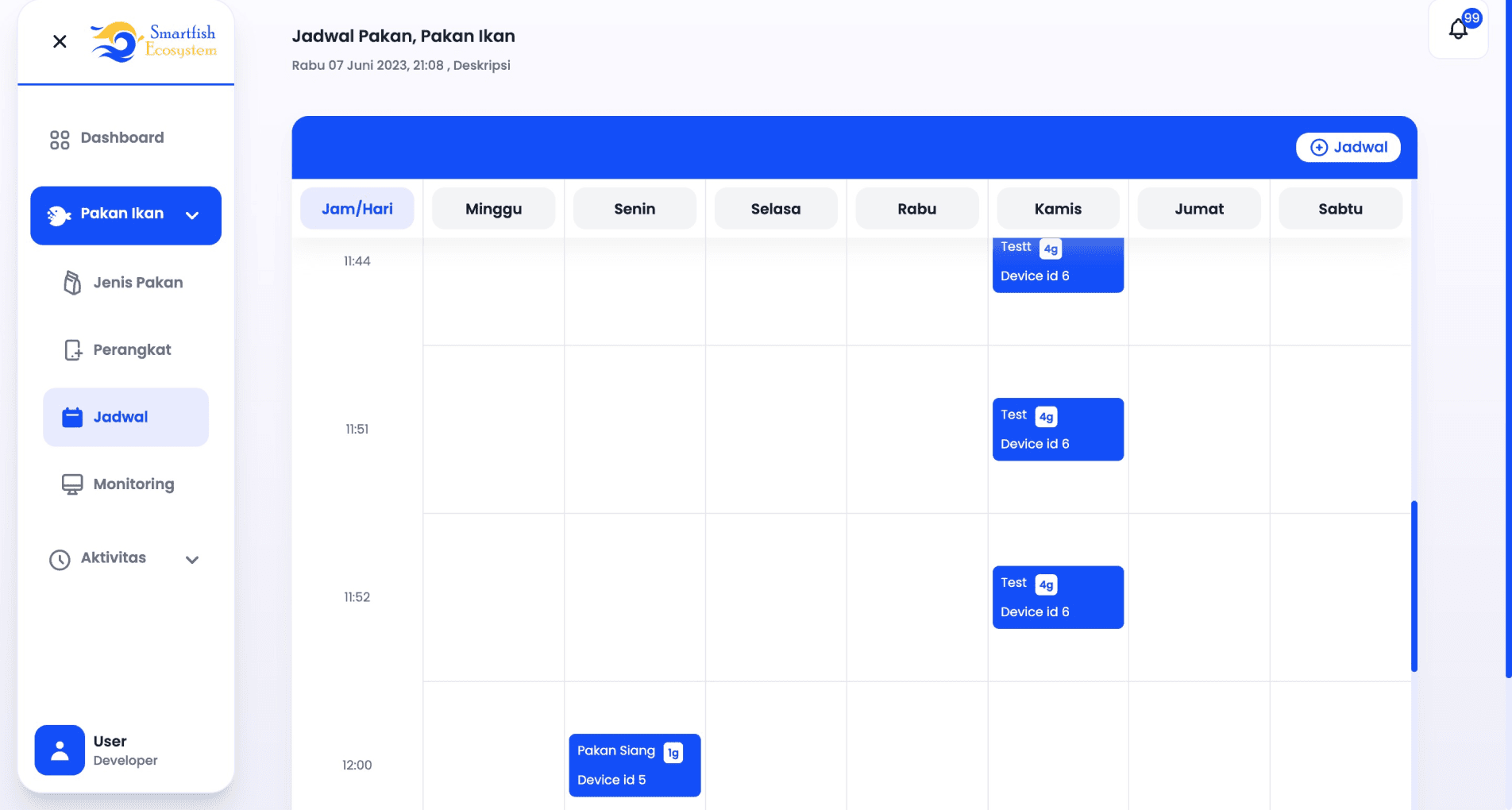This screenshot has height=810, width=1512.
Task: Collapse the Pakan Ikan submenu chevron
Action: click(191, 214)
